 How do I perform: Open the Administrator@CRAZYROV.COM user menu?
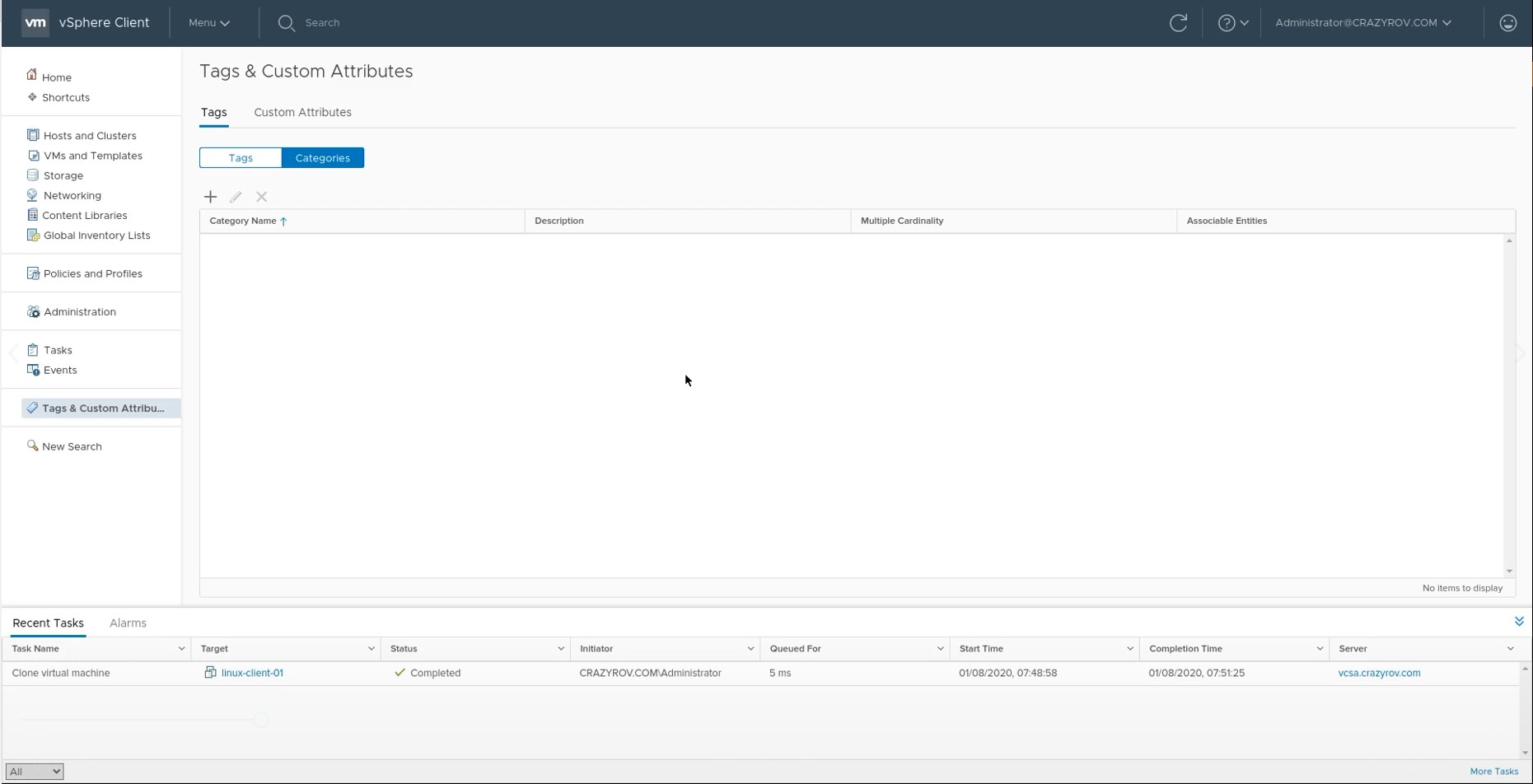[1363, 23]
